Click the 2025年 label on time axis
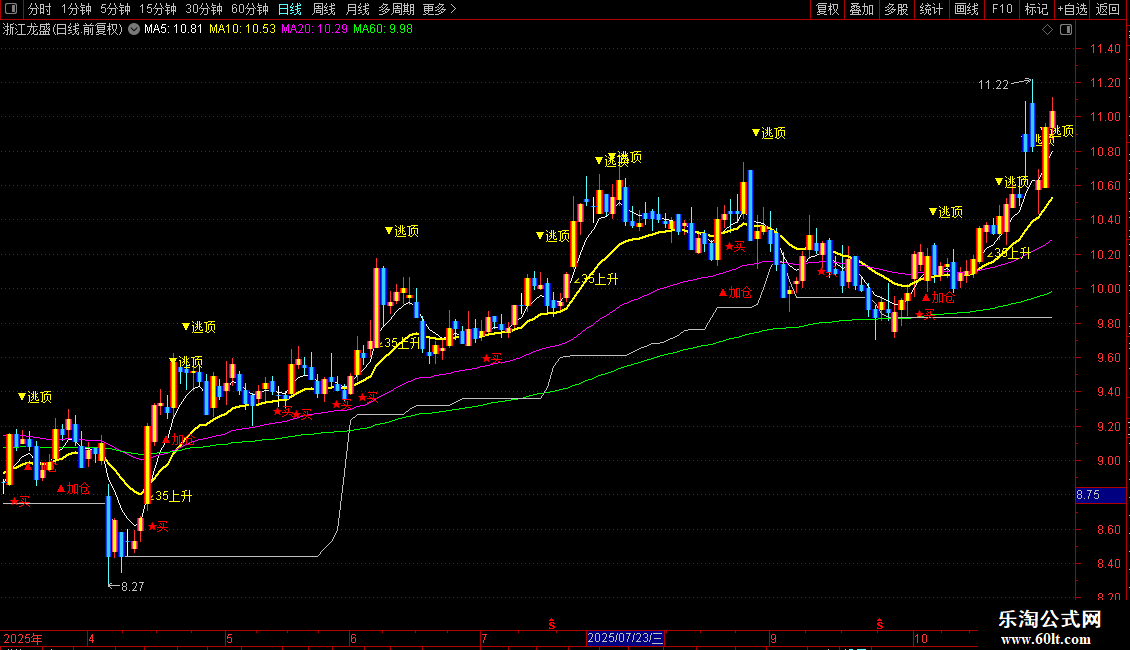 [x=22, y=638]
